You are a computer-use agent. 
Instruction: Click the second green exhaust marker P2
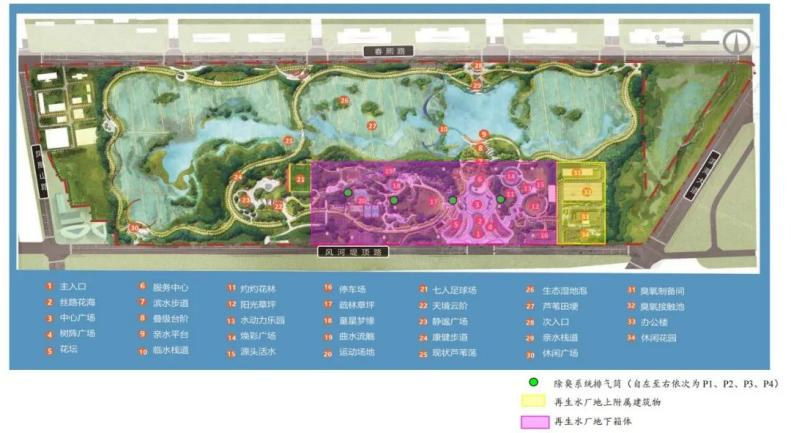[x=394, y=200]
